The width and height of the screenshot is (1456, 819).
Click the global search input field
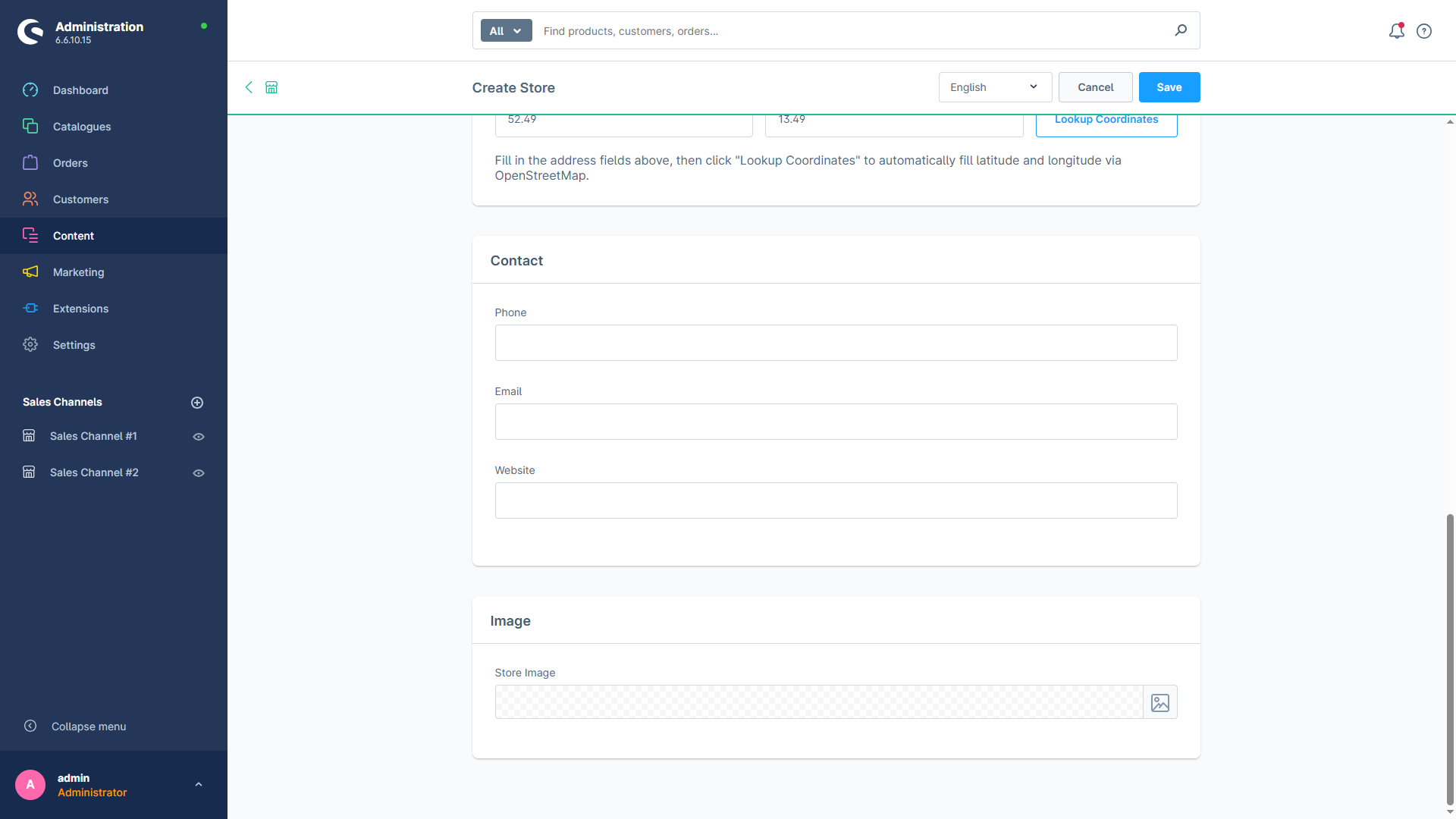coord(853,31)
